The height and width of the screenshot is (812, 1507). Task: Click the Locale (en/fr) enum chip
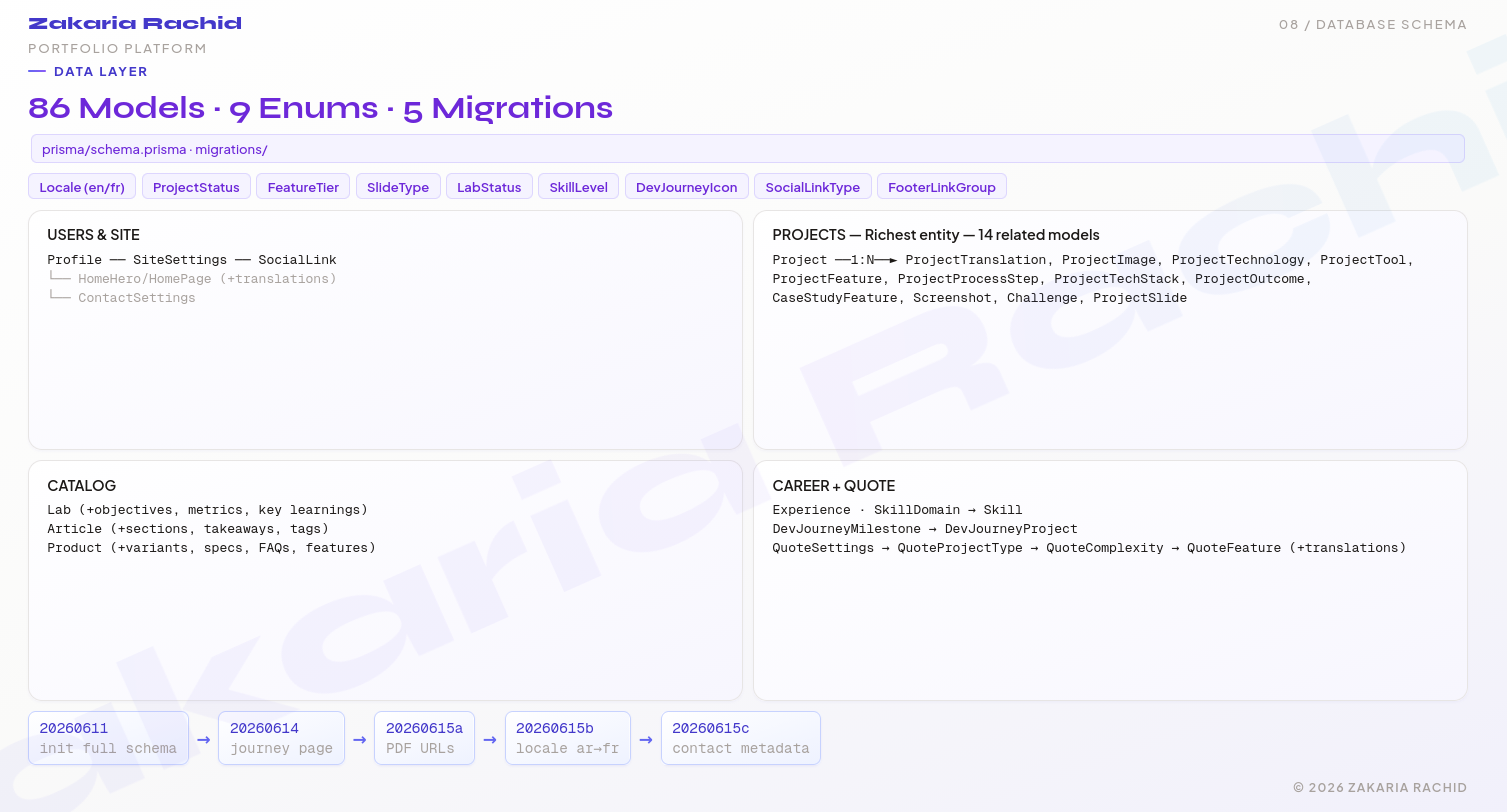coord(82,187)
